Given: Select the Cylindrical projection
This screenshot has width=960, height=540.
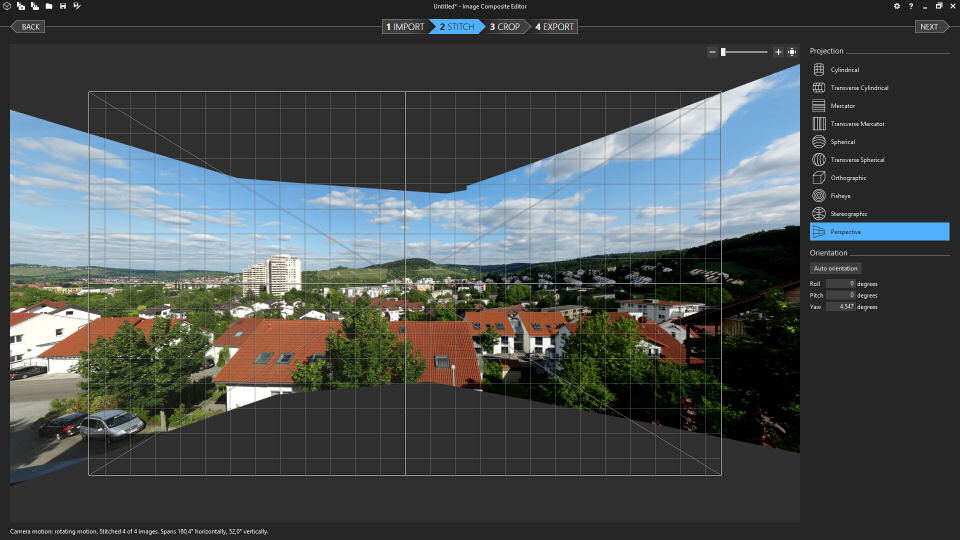Looking at the screenshot, I should coord(845,70).
